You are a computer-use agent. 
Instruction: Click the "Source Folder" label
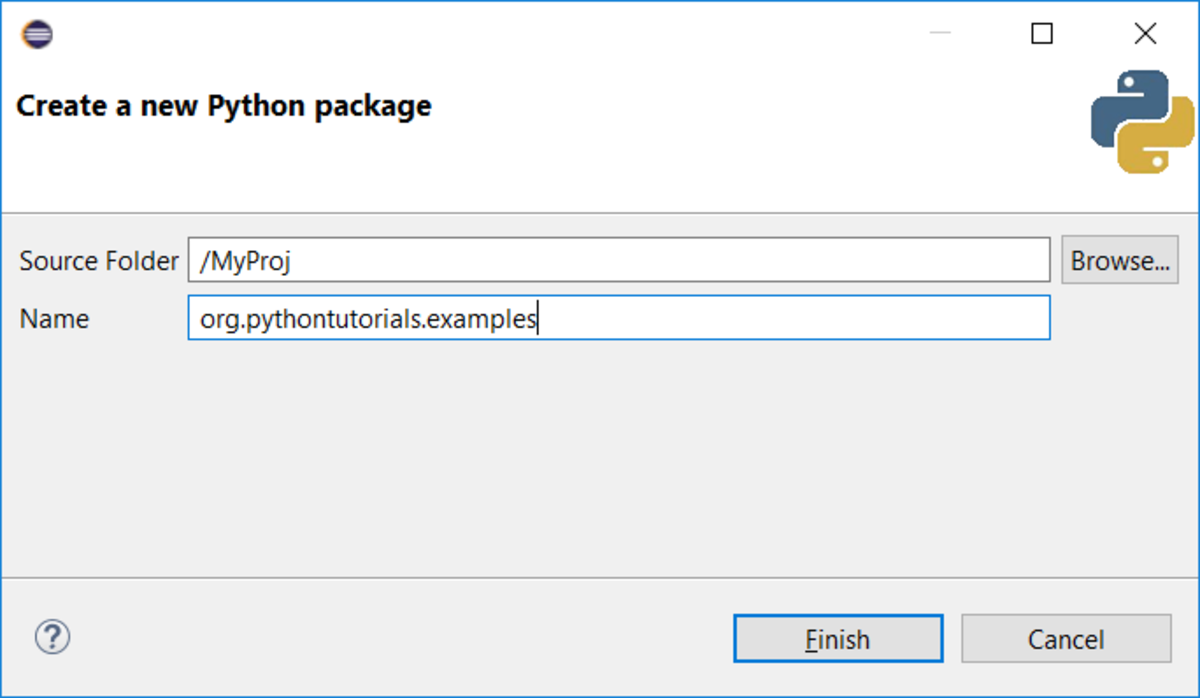pyautogui.click(x=98, y=261)
